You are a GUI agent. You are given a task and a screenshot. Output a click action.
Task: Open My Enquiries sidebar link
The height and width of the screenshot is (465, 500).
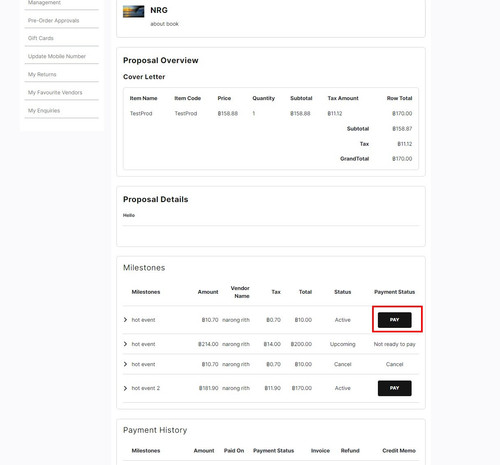[x=44, y=110]
